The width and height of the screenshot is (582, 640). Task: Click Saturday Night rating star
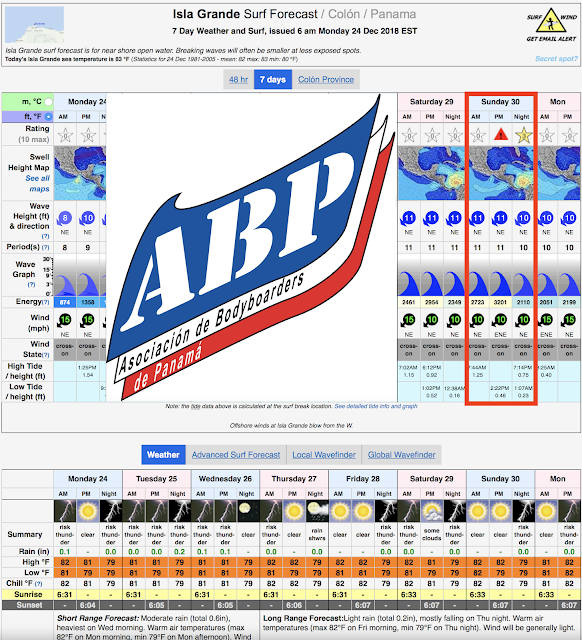point(454,135)
